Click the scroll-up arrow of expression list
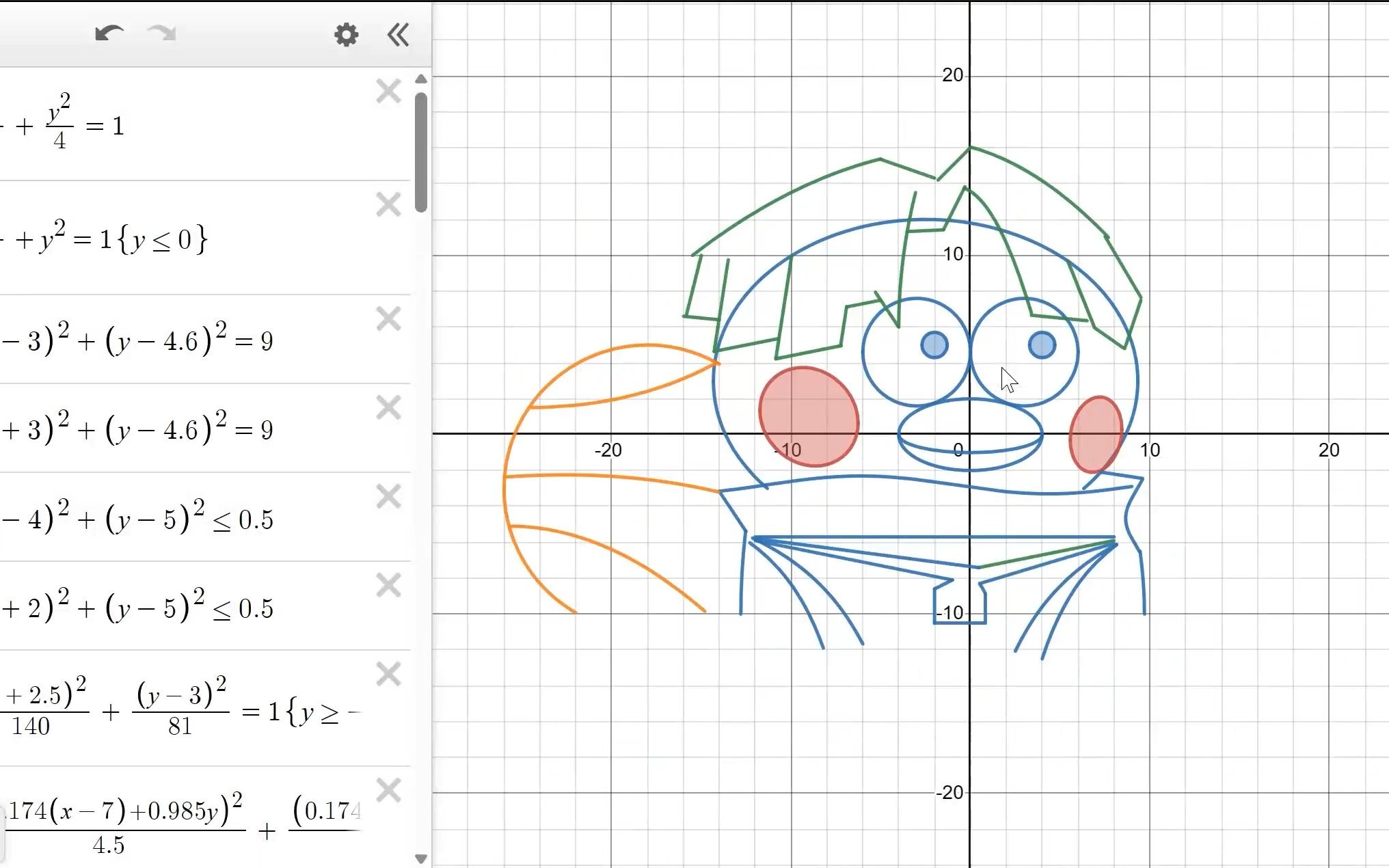 (421, 79)
